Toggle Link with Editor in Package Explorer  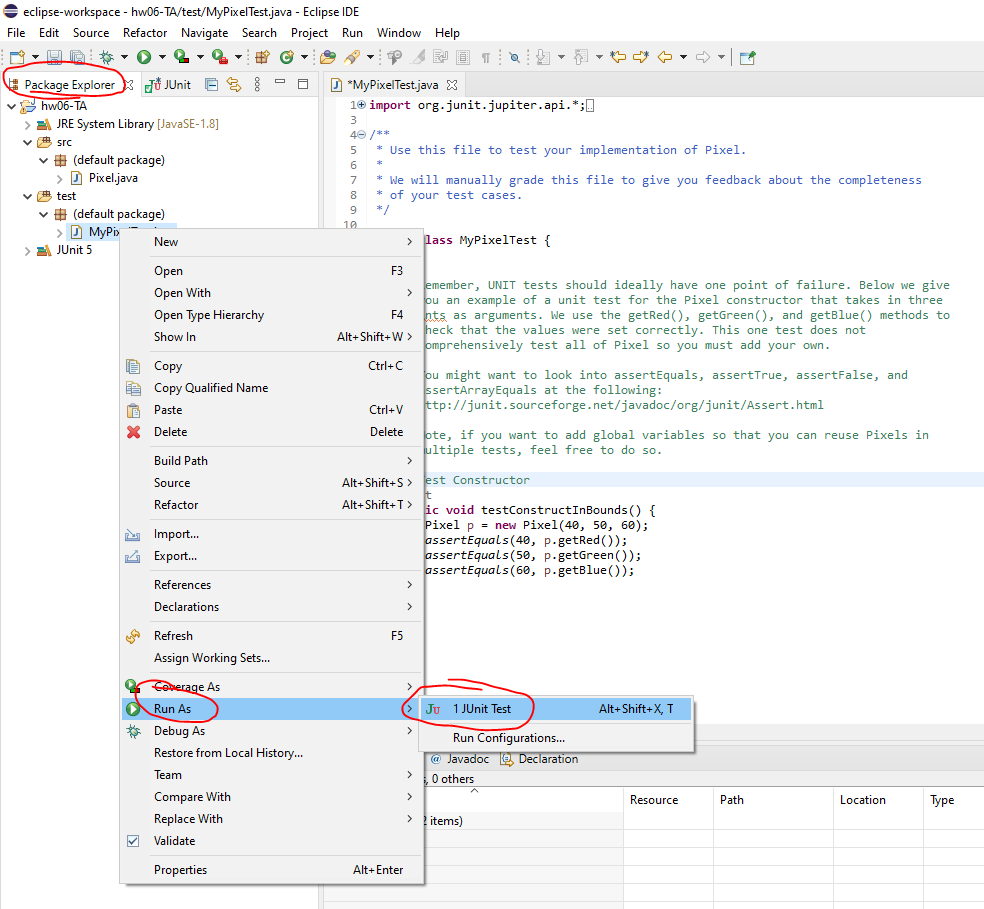(x=234, y=85)
